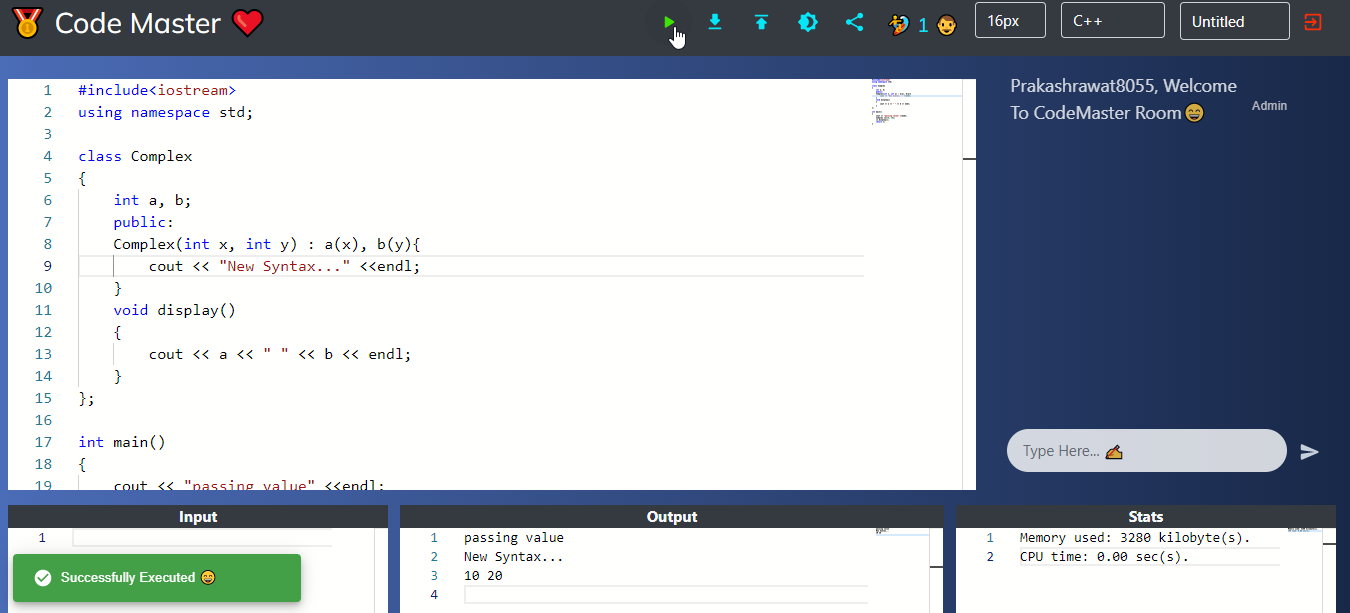The image size is (1350, 613).
Task: Toggle the editor theme icon
Action: pos(808,21)
